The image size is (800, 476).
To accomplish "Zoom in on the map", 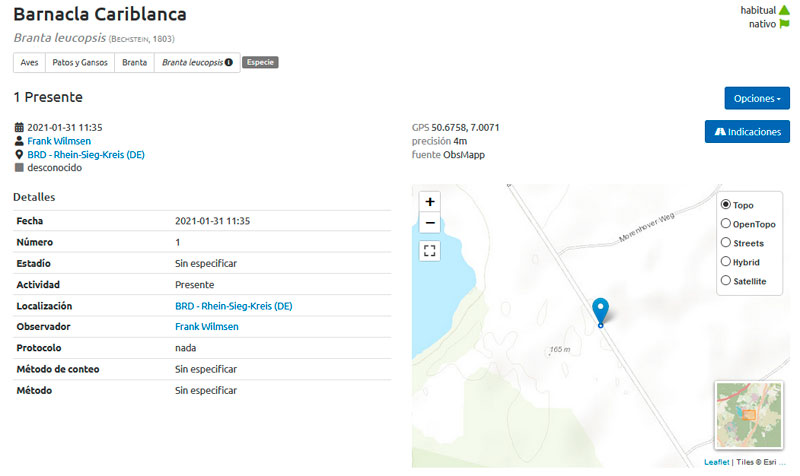I will [x=430, y=202].
